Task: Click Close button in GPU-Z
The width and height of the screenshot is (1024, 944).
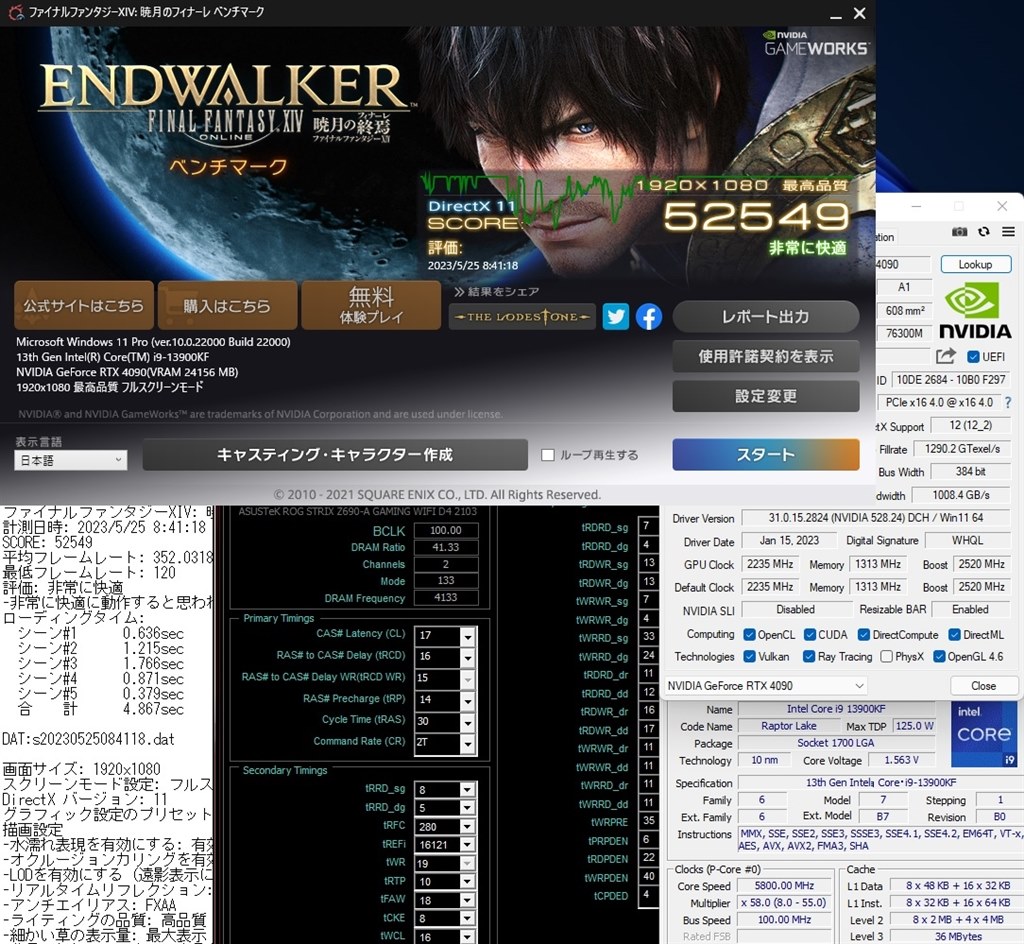Action: coord(984,685)
